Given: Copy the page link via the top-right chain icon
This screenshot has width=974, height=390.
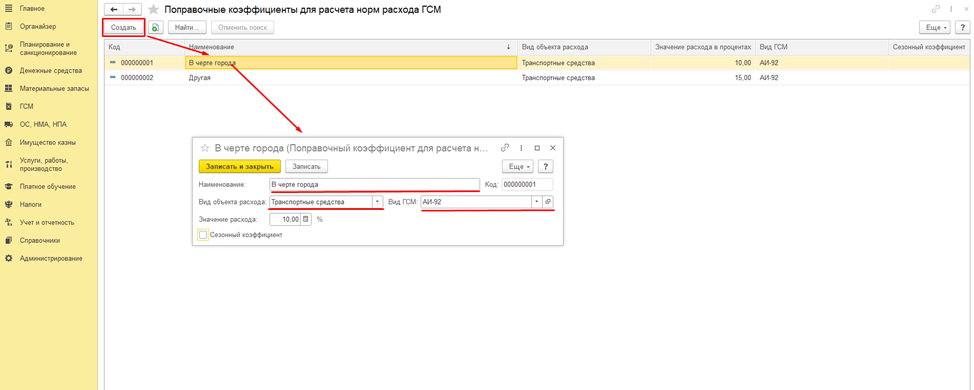Looking at the screenshot, I should 936,9.
